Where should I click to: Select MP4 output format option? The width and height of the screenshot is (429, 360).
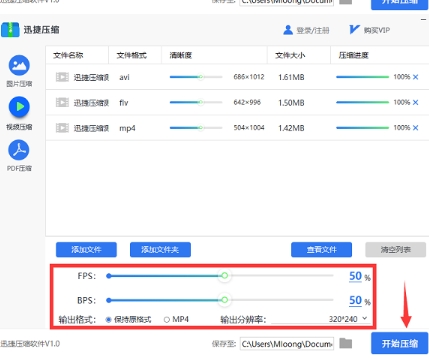click(x=176, y=319)
